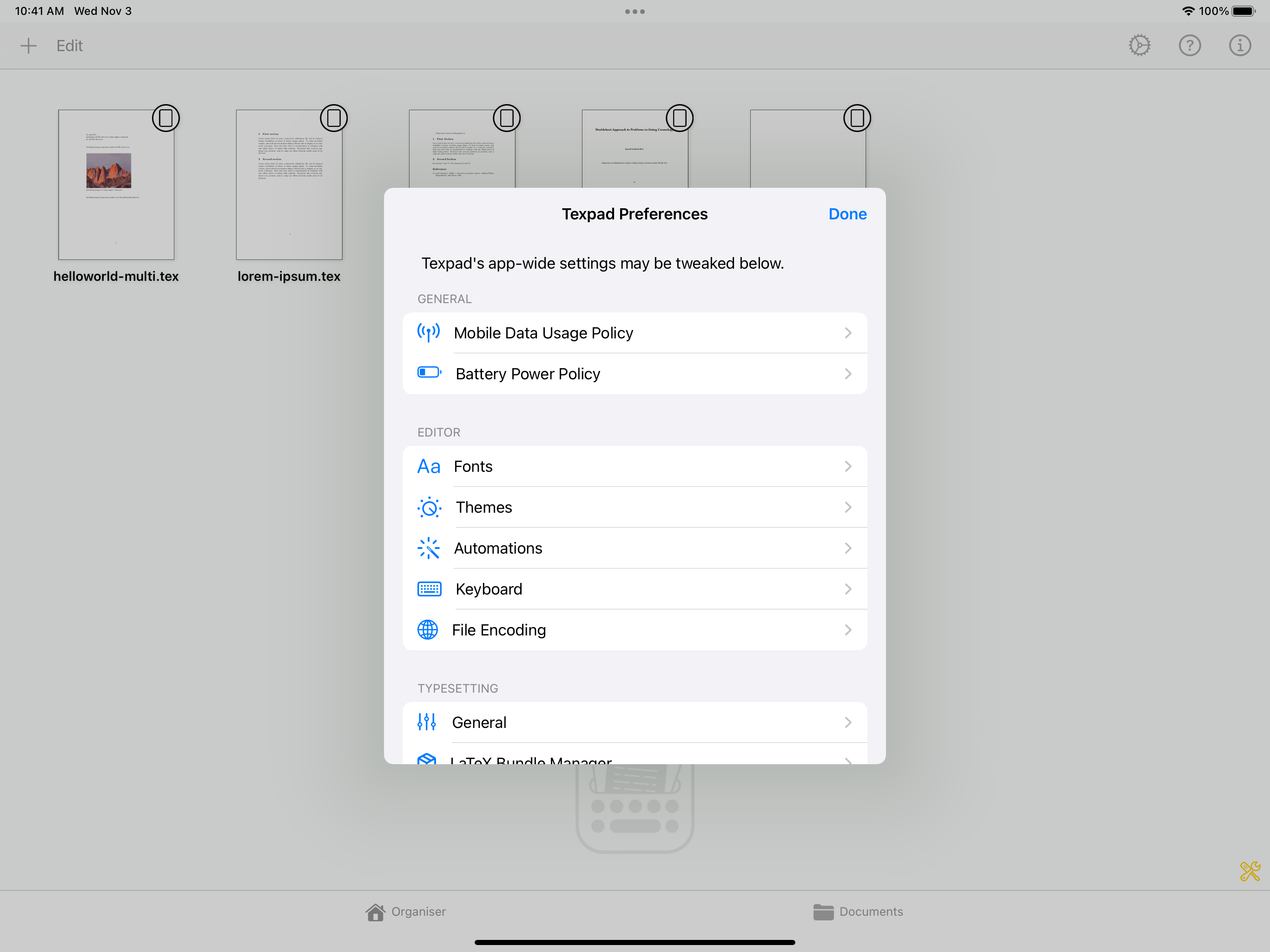Image resolution: width=1270 pixels, height=952 pixels.
Task: Open the help question mark icon
Action: 1190,46
